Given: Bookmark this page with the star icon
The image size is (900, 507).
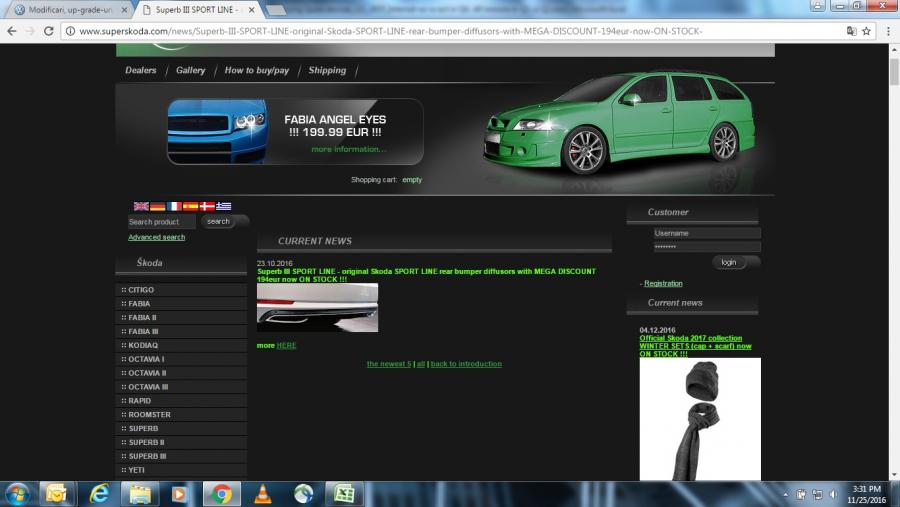Looking at the screenshot, I should 866,31.
